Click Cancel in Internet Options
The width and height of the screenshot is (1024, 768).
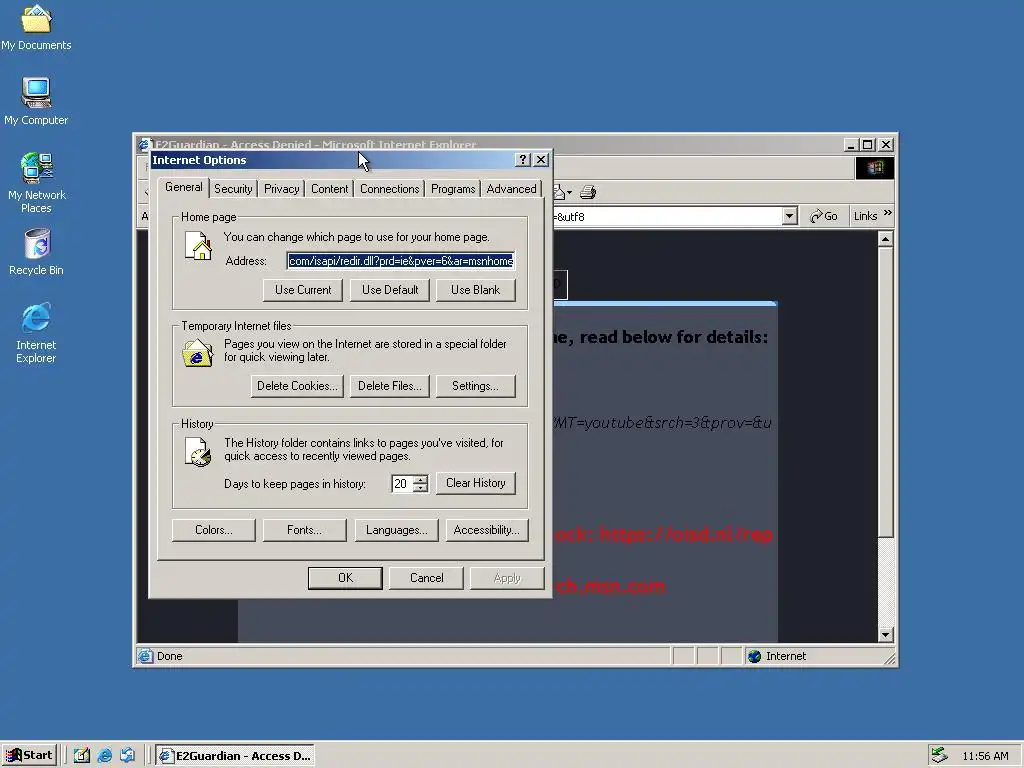(x=426, y=578)
